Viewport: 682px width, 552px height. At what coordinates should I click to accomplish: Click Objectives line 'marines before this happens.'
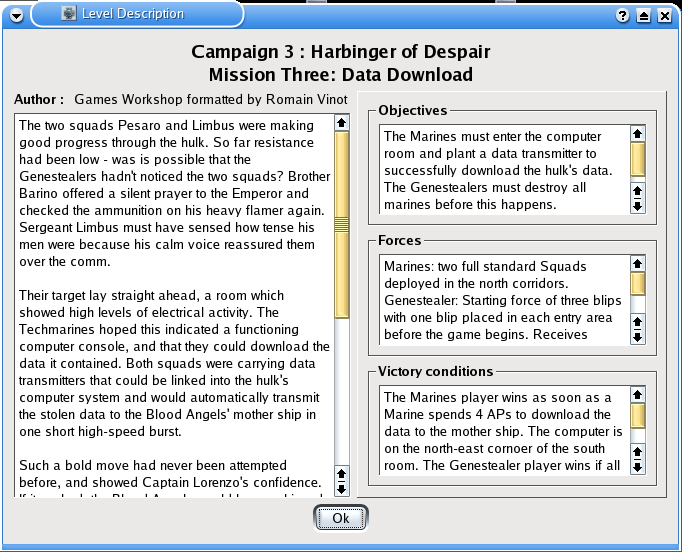[470, 204]
